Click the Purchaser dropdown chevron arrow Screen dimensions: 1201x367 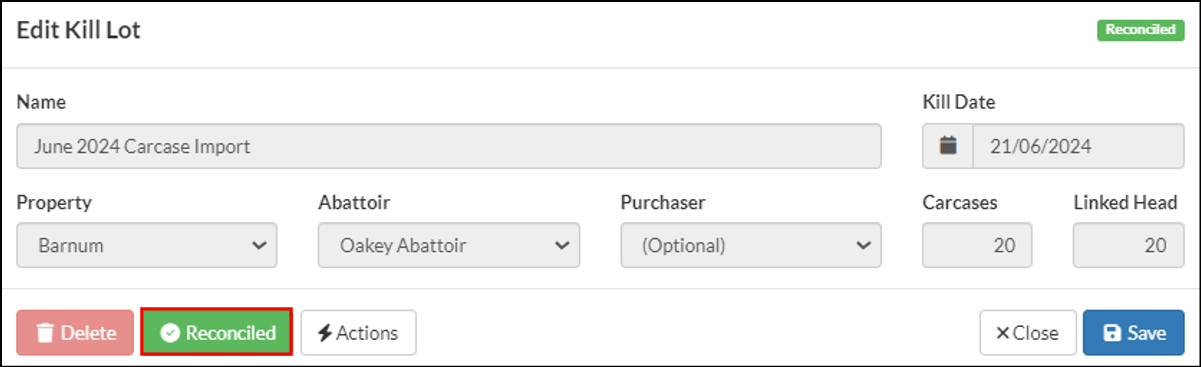click(863, 245)
